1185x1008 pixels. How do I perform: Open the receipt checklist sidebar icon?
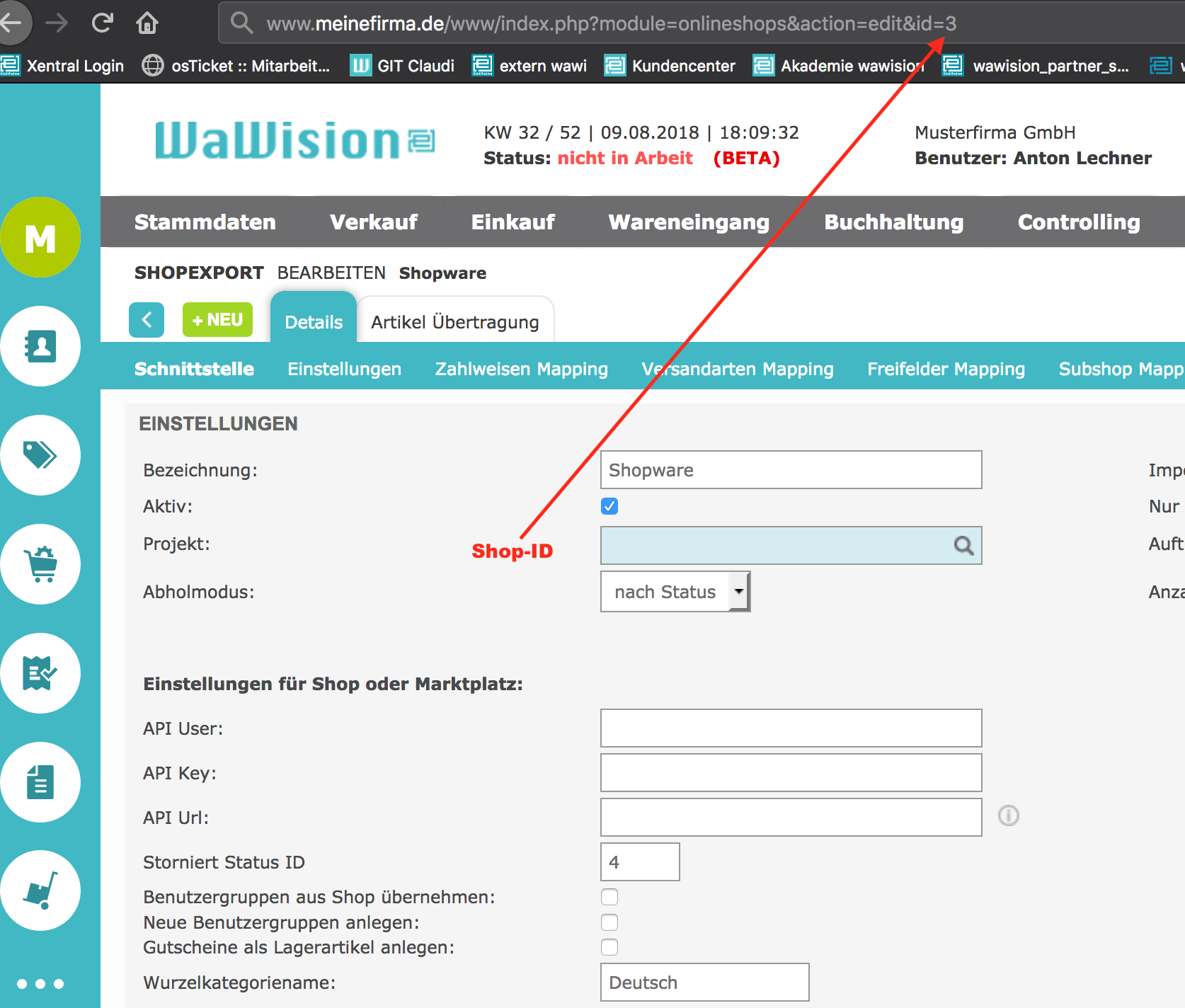[x=40, y=673]
